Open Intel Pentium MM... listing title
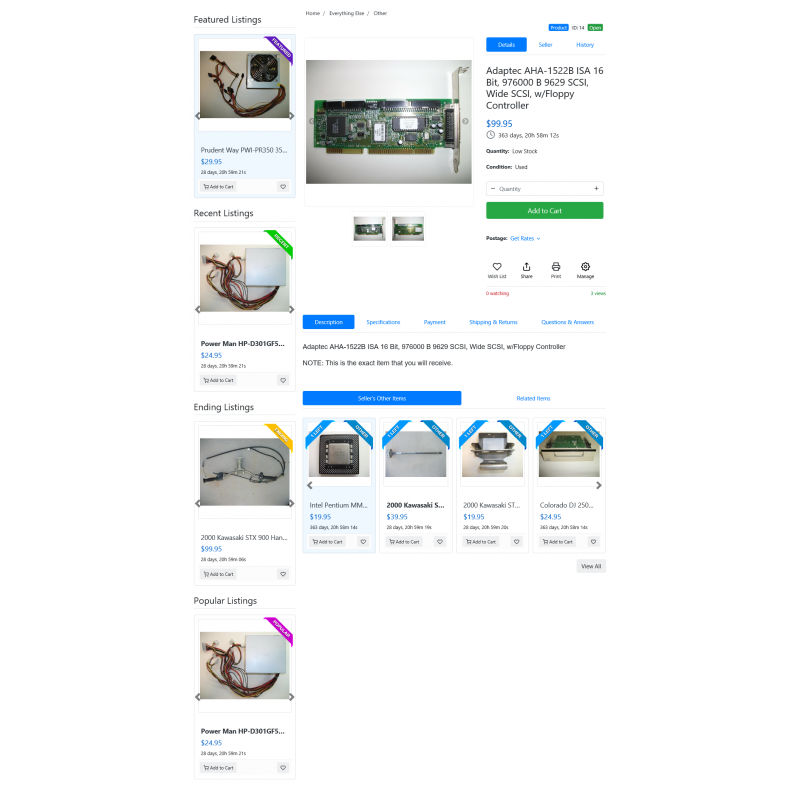Viewport: 800px width, 800px height. tap(338, 505)
